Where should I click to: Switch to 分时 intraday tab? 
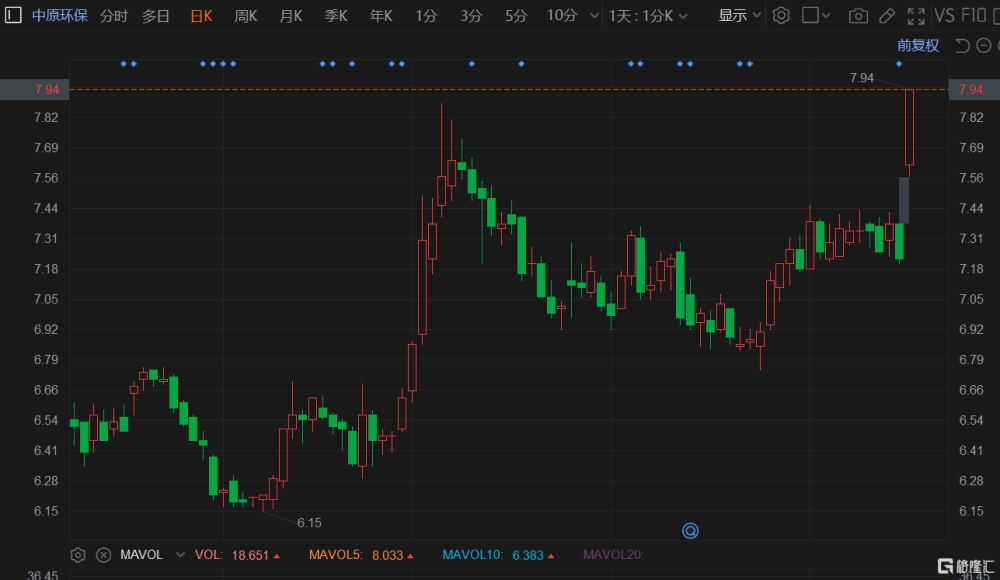click(x=114, y=16)
